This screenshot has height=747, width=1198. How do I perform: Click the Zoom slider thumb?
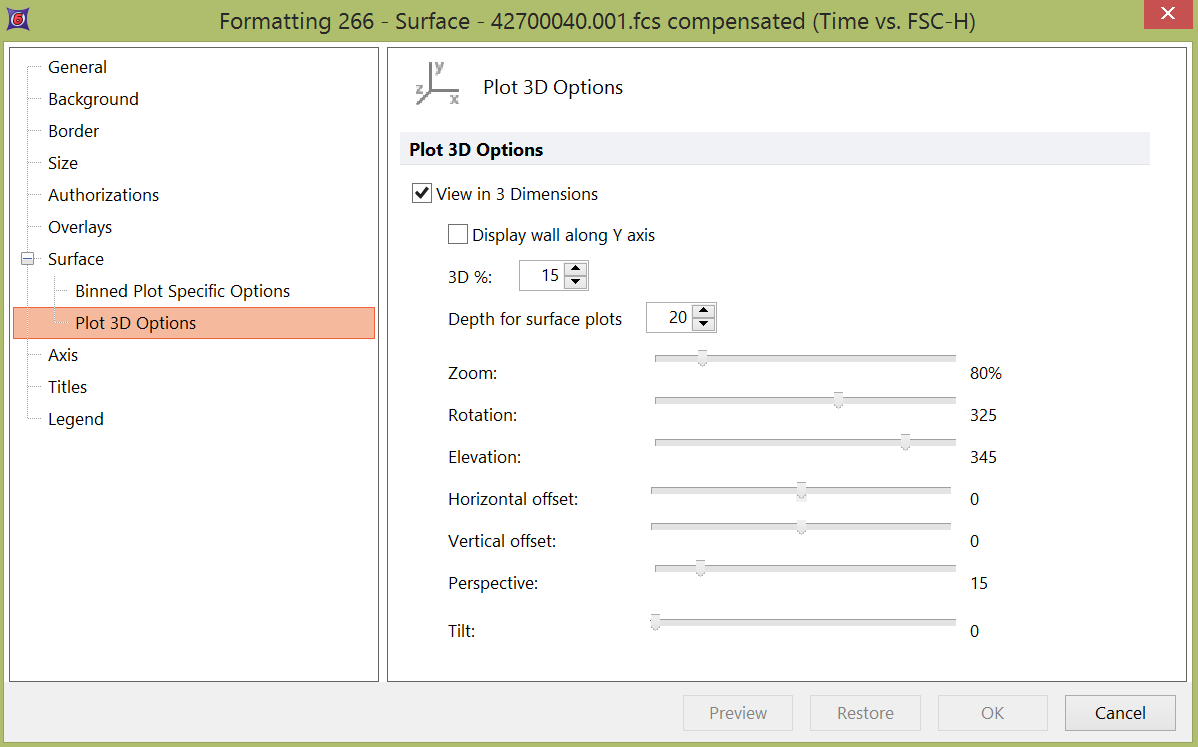[702, 358]
